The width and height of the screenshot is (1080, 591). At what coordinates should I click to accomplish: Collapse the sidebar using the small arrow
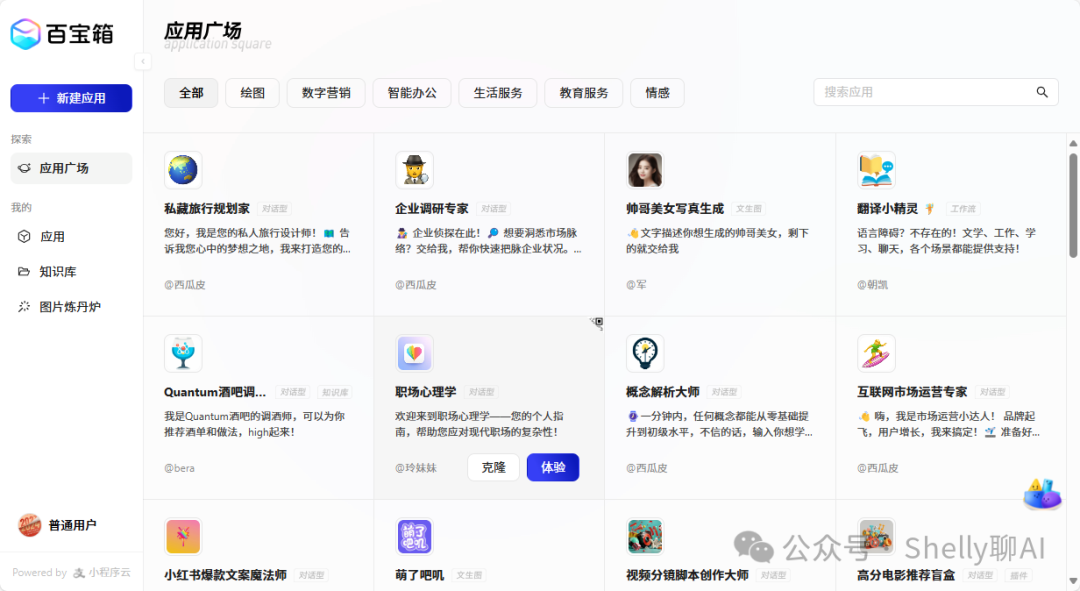click(x=143, y=62)
